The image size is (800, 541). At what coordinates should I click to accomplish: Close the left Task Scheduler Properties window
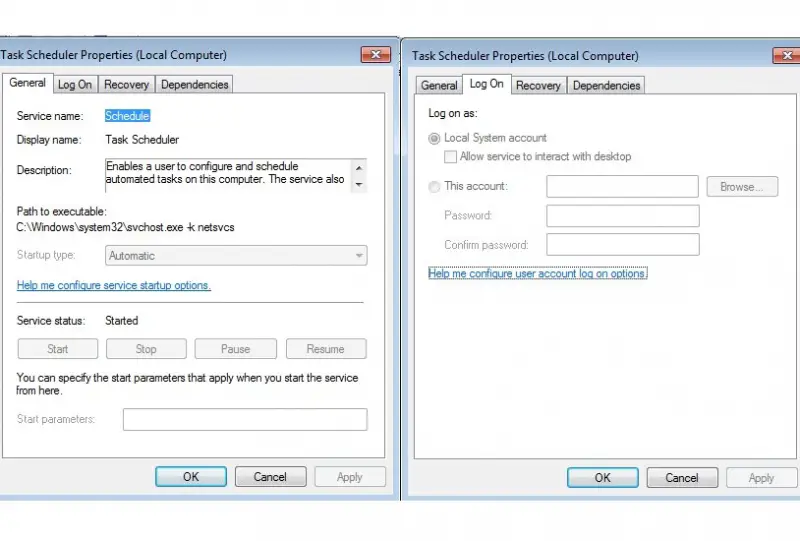point(376,54)
